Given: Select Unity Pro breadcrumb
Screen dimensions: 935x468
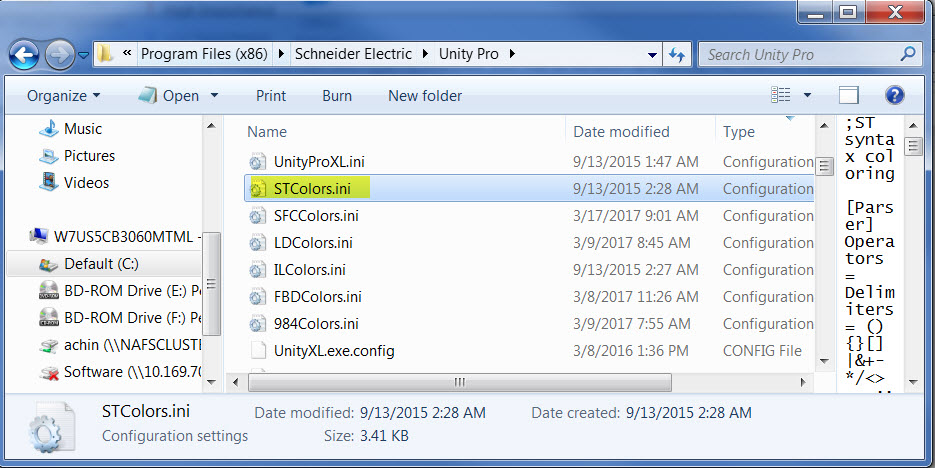Looking at the screenshot, I should [469, 54].
